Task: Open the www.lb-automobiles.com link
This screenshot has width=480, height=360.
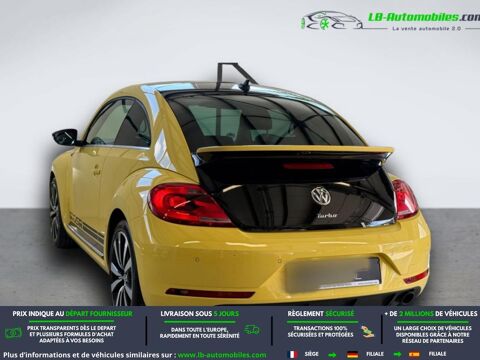Action: [222, 355]
